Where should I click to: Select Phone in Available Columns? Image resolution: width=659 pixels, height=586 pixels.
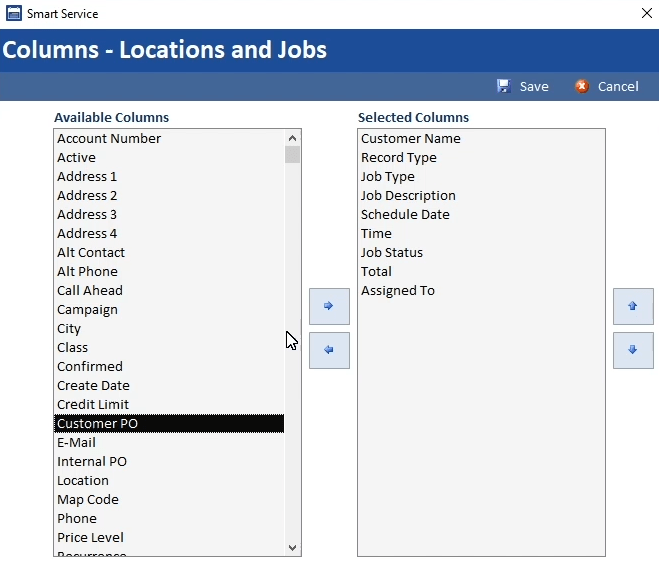169,518
